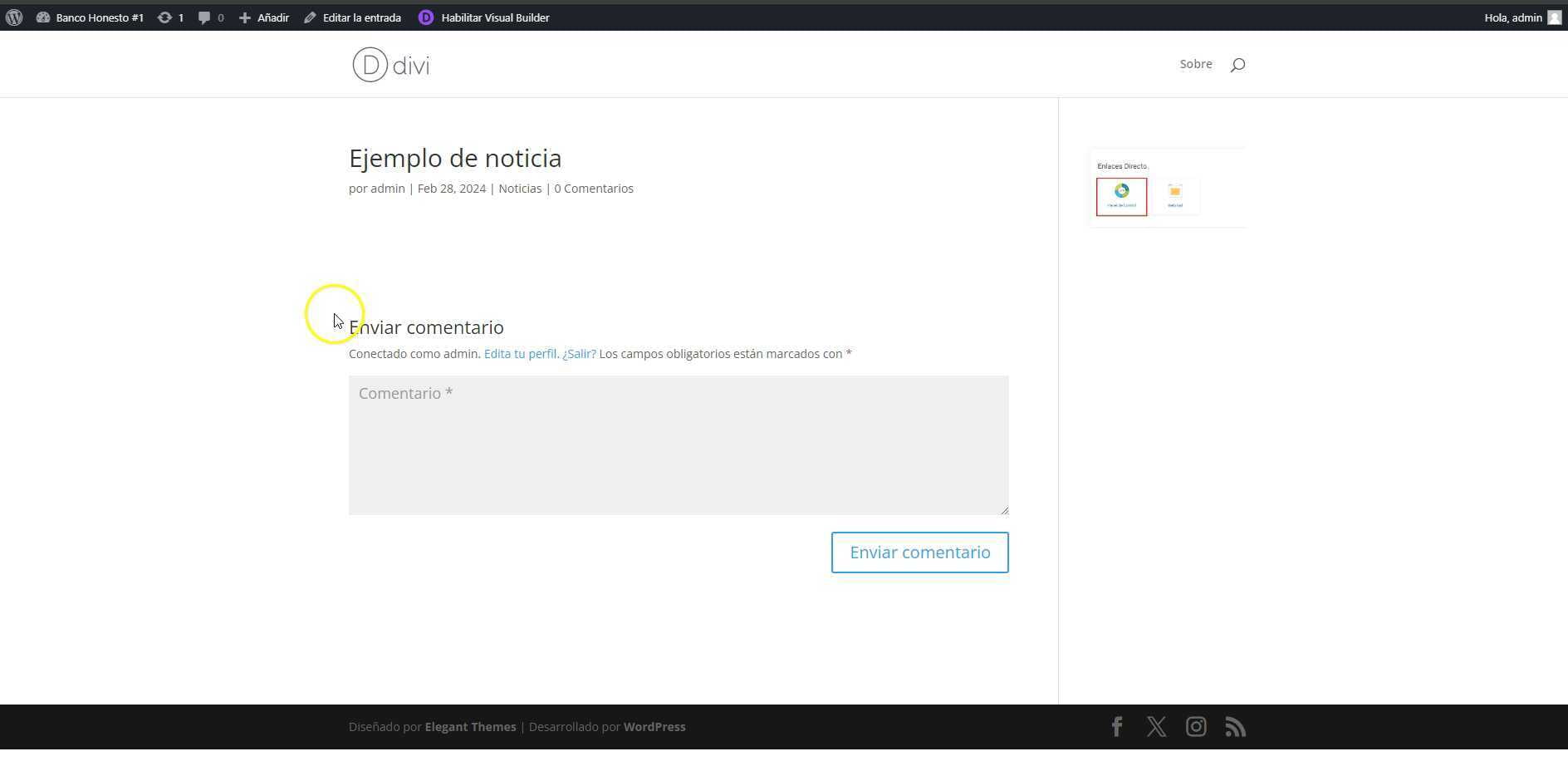Open comments bubble in admin bar
Screen dimensions: 1568x766
[x=211, y=17]
